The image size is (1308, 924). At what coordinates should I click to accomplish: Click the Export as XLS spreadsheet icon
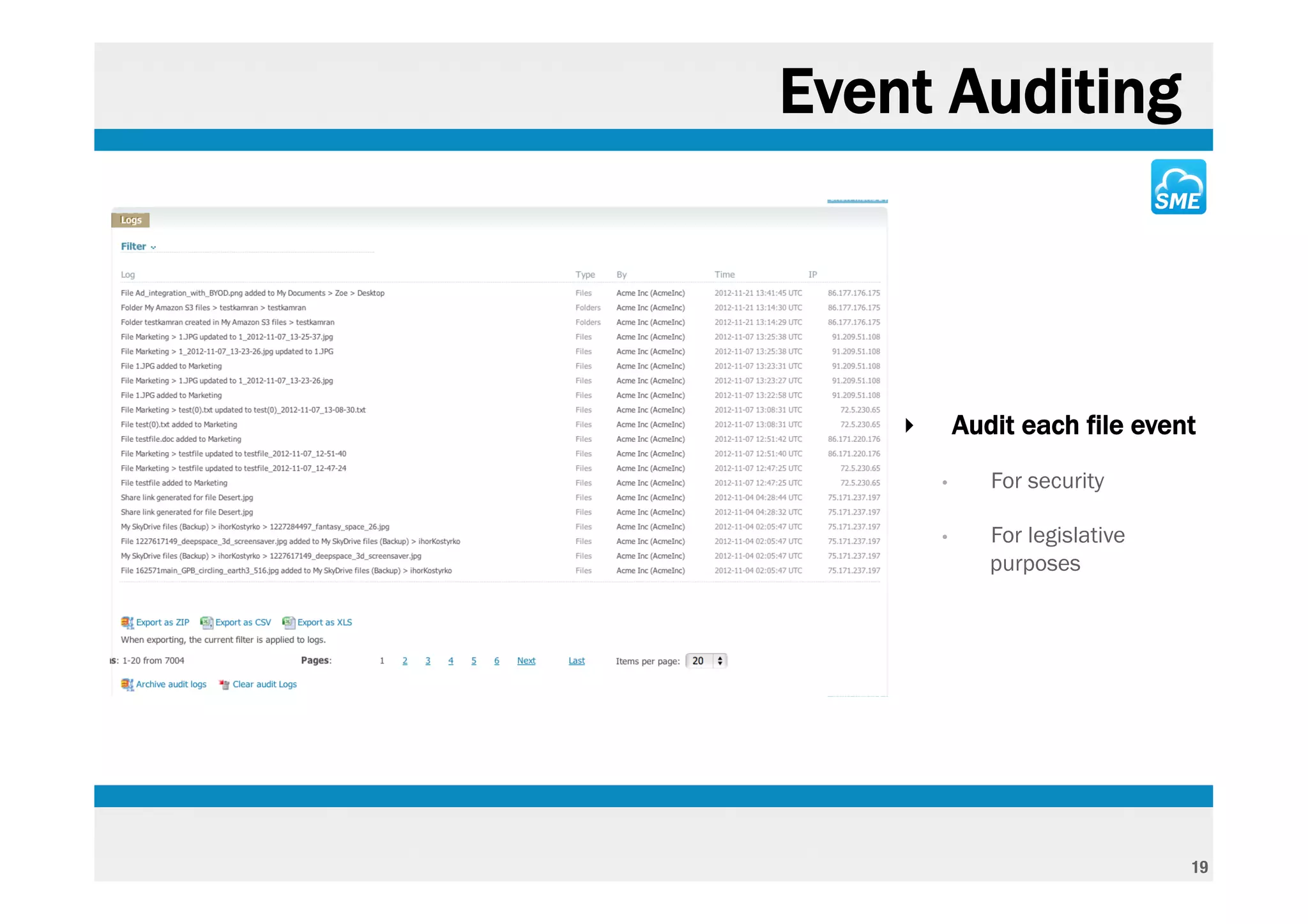(x=289, y=623)
